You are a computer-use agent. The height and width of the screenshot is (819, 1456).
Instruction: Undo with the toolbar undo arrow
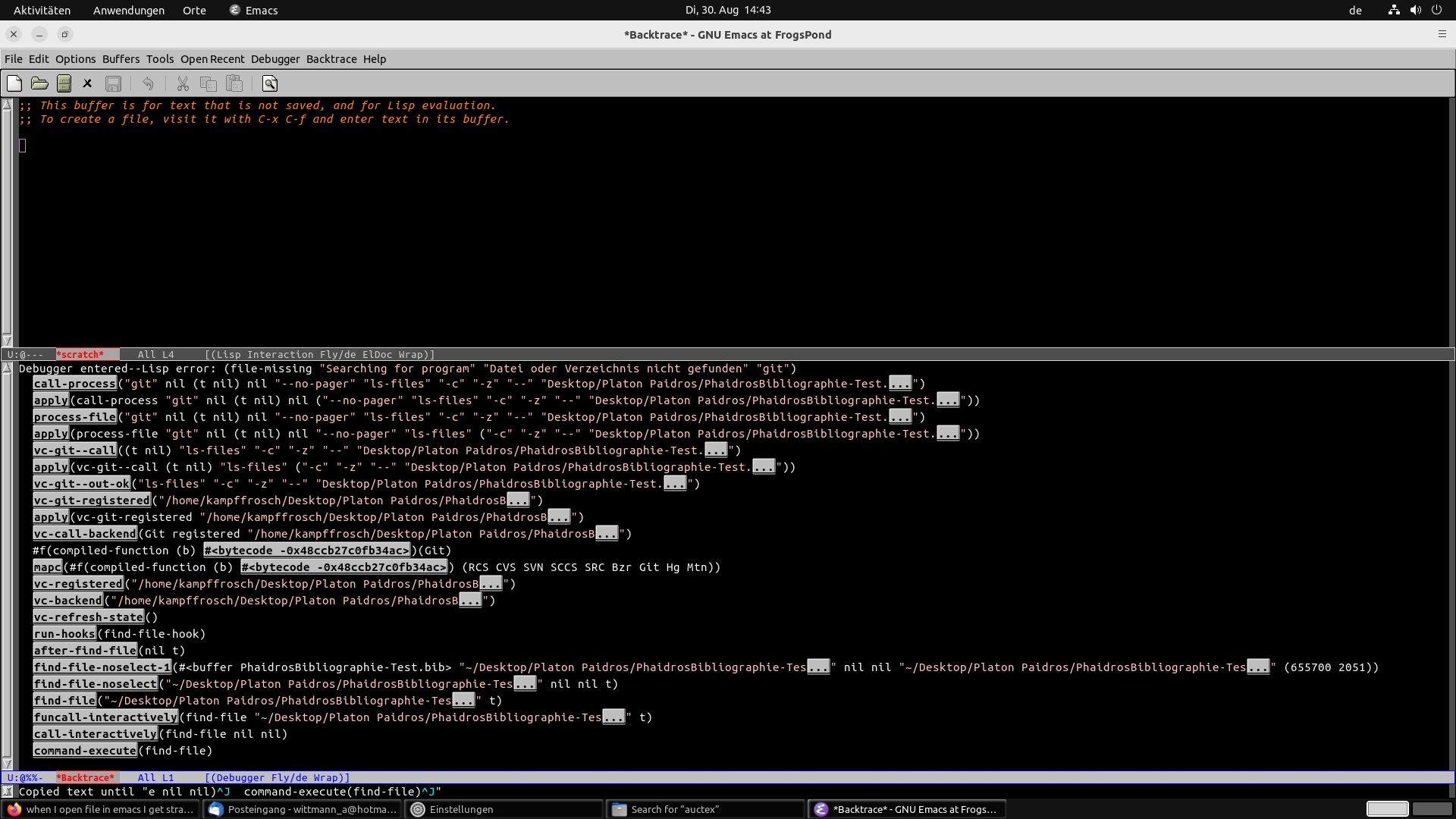148,83
